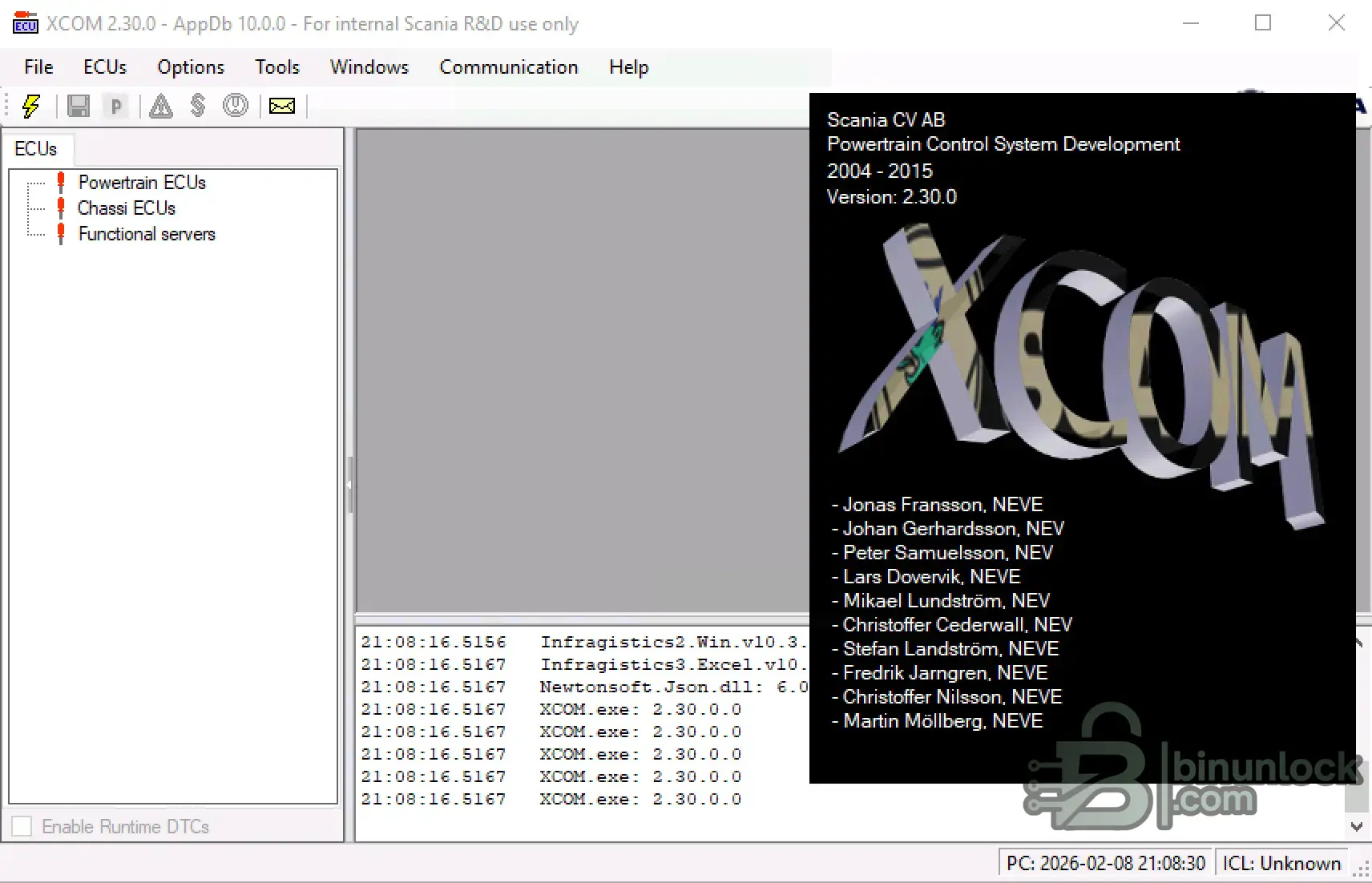
Task: Open the Help menu
Action: click(x=628, y=67)
